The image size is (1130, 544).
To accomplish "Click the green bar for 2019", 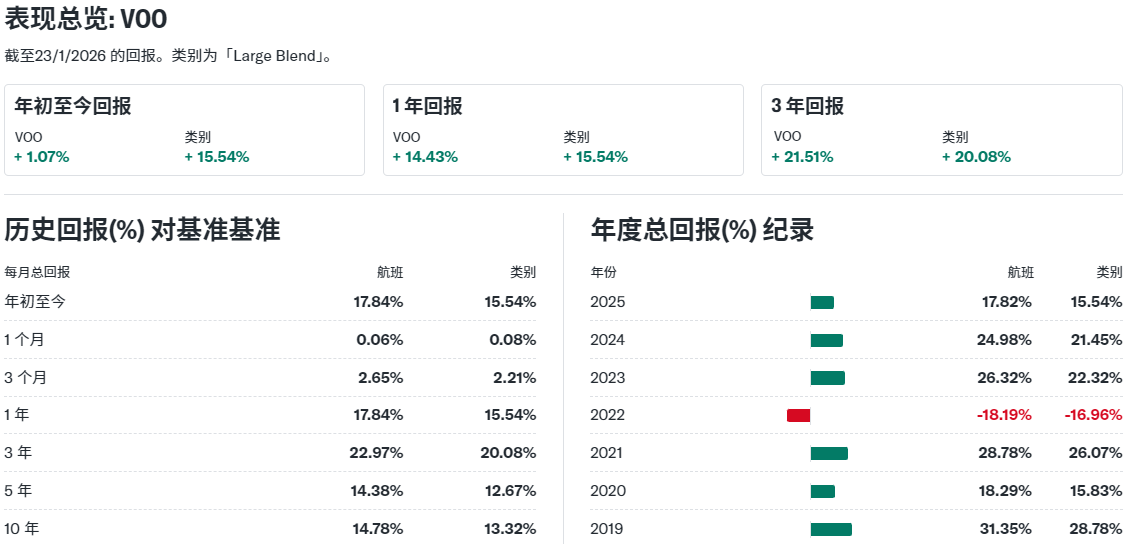I will [x=831, y=529].
